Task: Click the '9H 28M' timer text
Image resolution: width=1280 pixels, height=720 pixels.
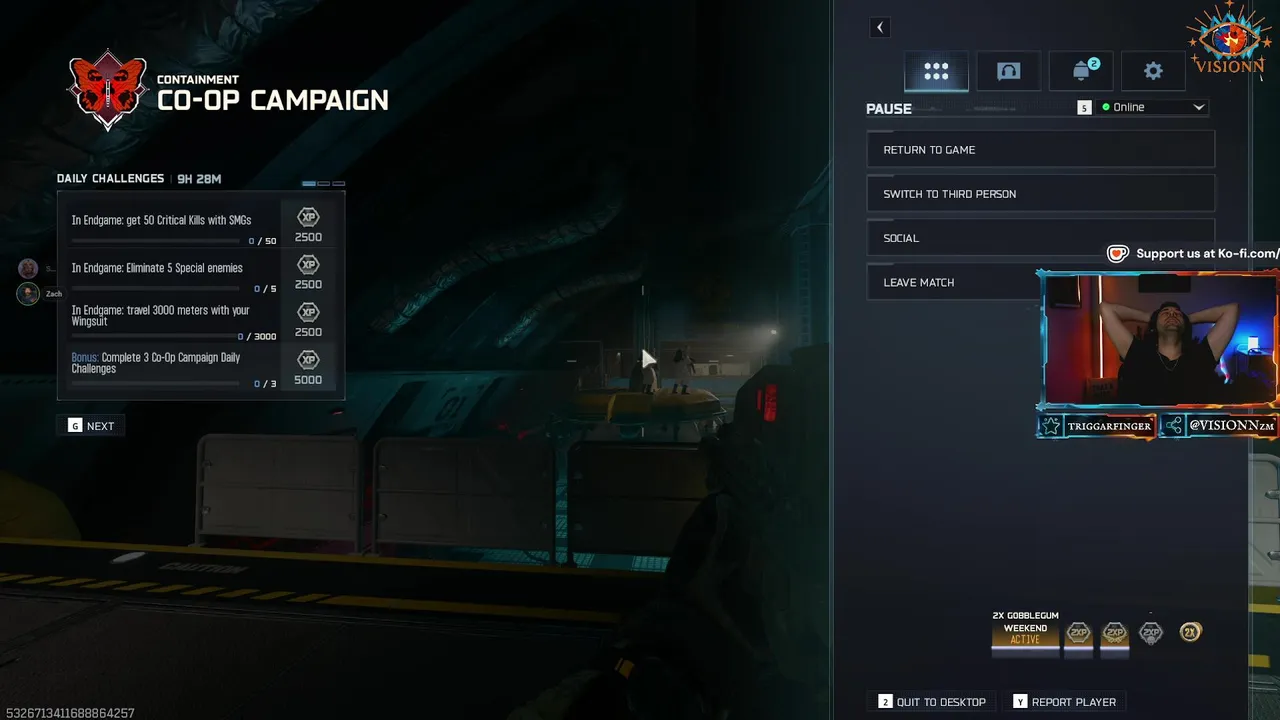Action: pyautogui.click(x=199, y=179)
